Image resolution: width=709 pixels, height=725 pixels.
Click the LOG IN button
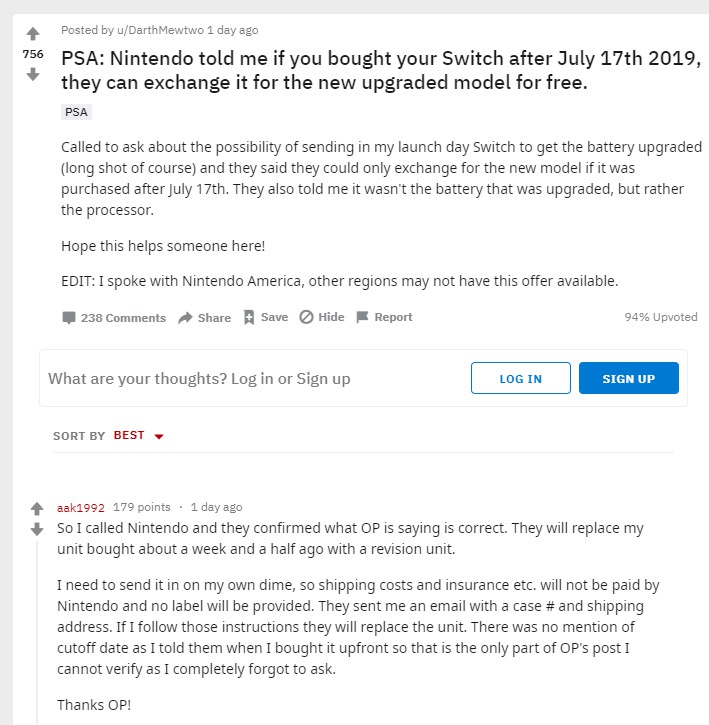tap(520, 379)
